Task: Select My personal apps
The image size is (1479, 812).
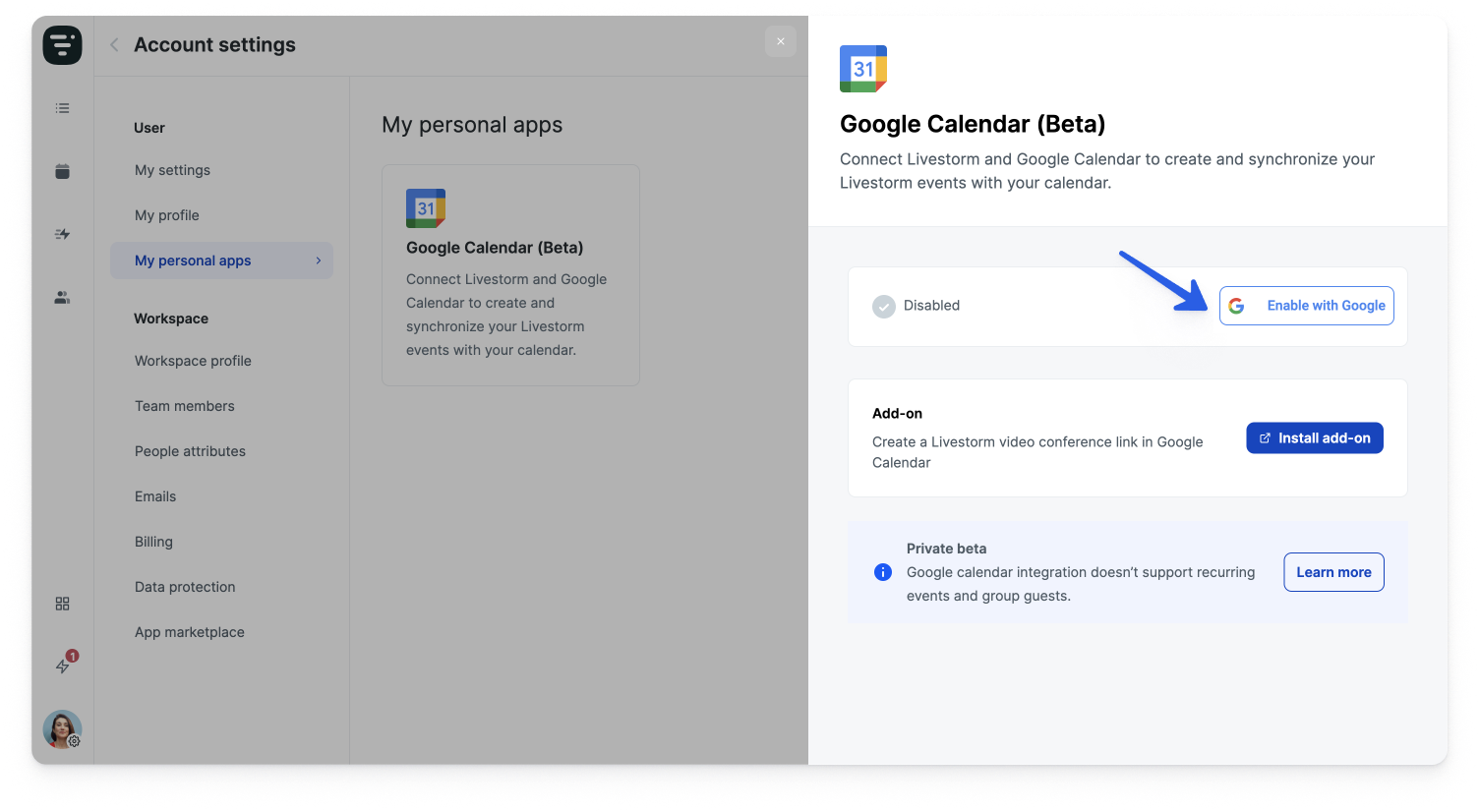Action: click(x=221, y=261)
